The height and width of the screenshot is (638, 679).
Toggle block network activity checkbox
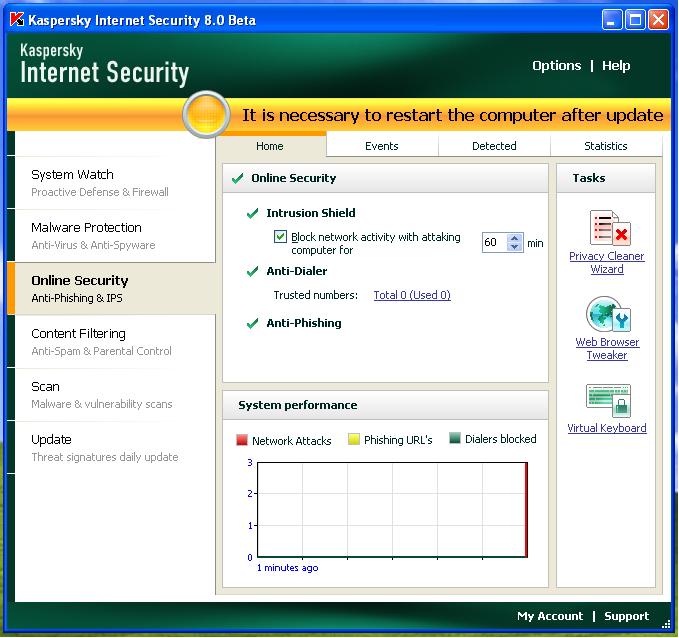click(x=280, y=236)
